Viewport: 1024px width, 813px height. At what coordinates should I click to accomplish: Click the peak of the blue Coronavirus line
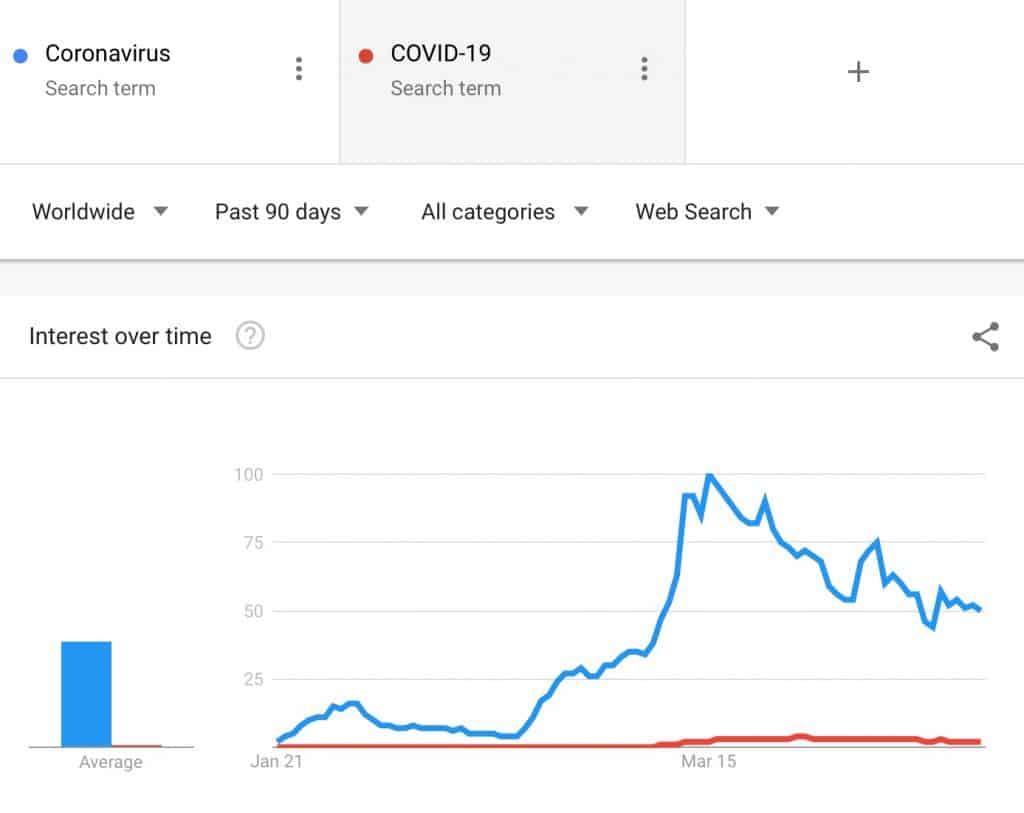709,476
